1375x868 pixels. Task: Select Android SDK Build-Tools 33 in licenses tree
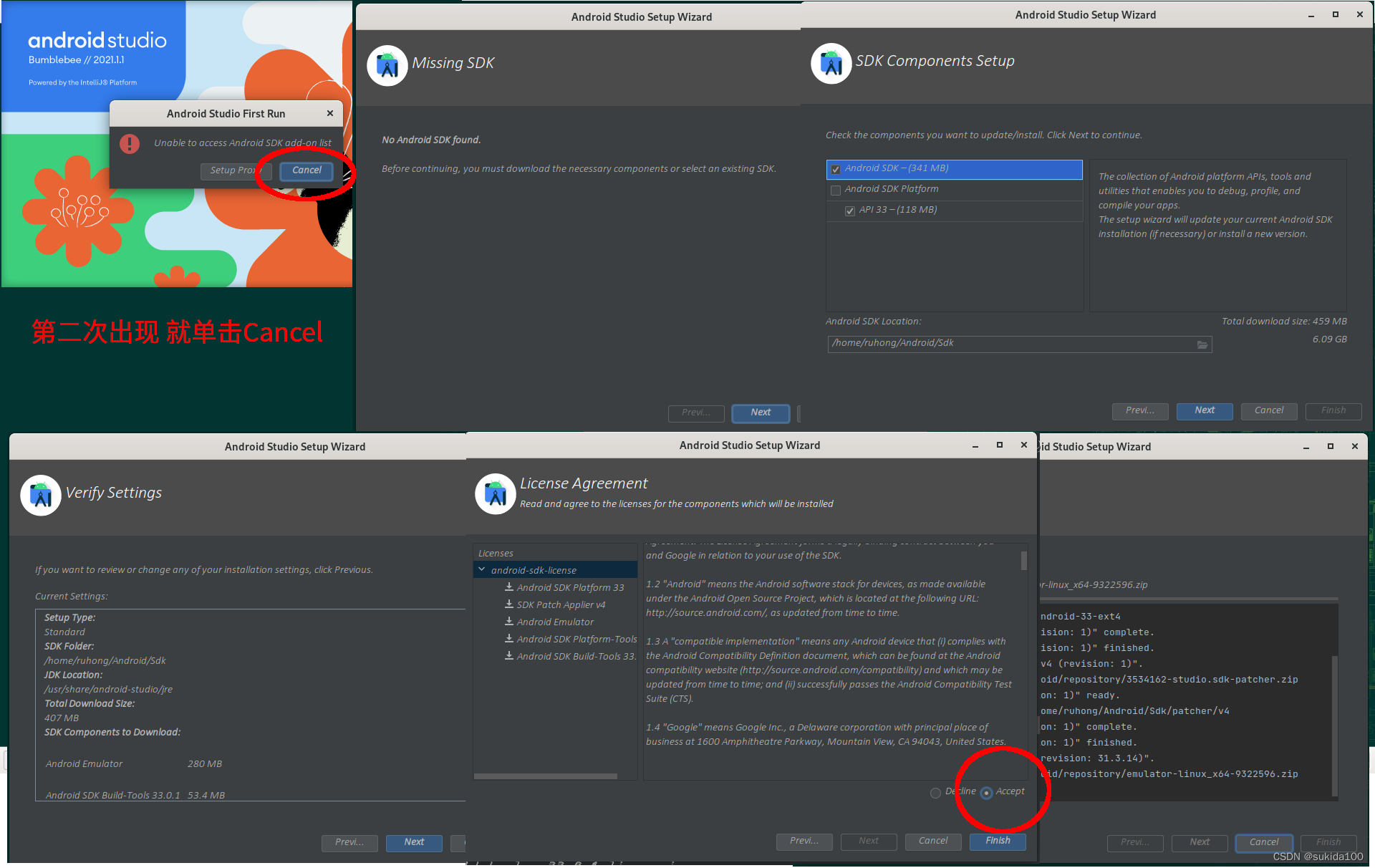(576, 657)
